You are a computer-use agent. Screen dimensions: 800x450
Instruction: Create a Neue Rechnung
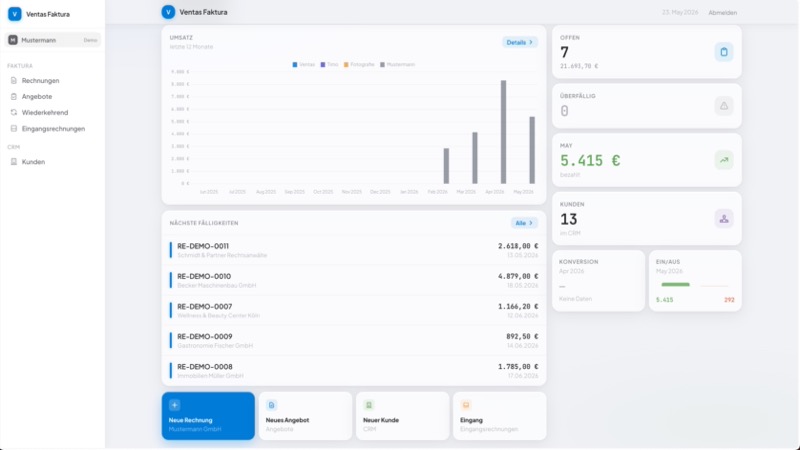click(208, 416)
